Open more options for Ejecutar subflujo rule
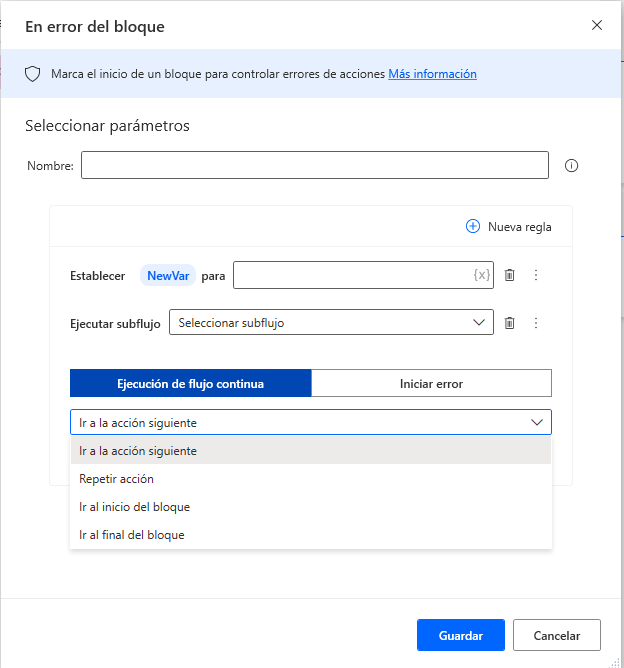The width and height of the screenshot is (624, 668). point(536,322)
